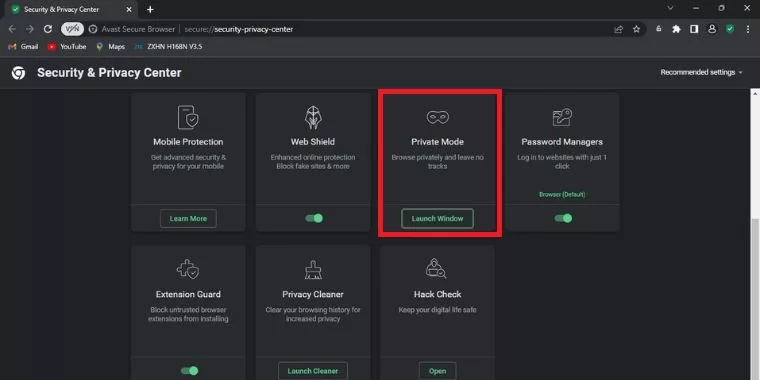This screenshot has height=380, width=760.
Task: Click the Security & Privacy Center heading
Action: pos(109,73)
